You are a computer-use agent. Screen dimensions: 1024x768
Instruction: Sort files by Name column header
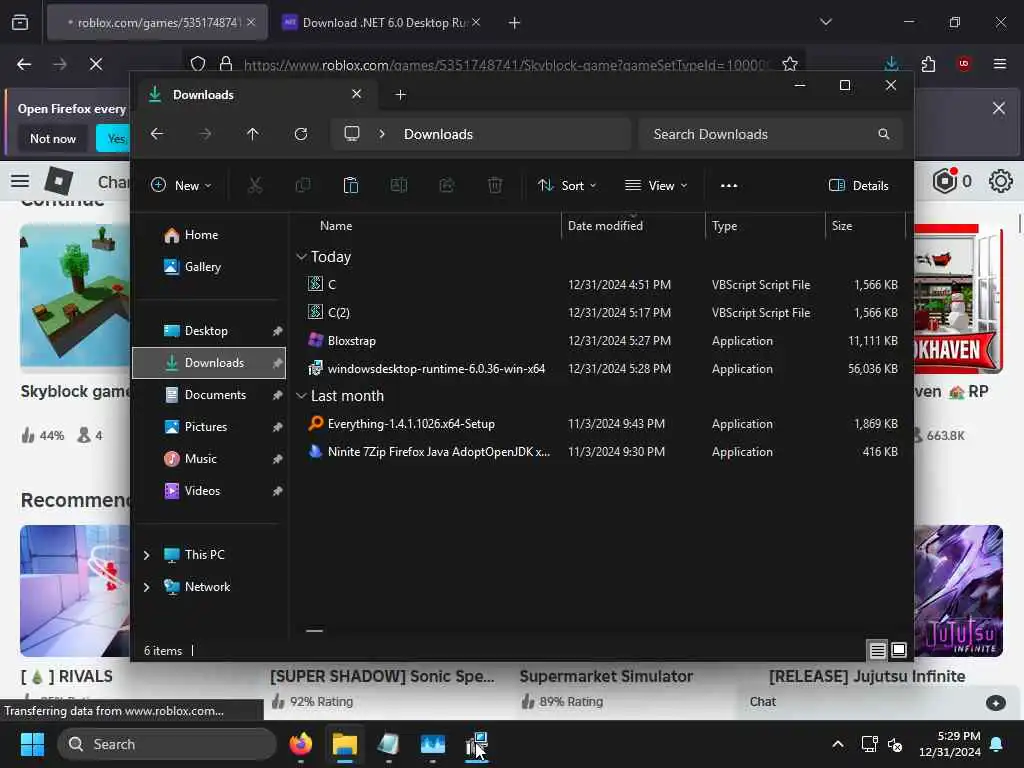click(x=428, y=225)
